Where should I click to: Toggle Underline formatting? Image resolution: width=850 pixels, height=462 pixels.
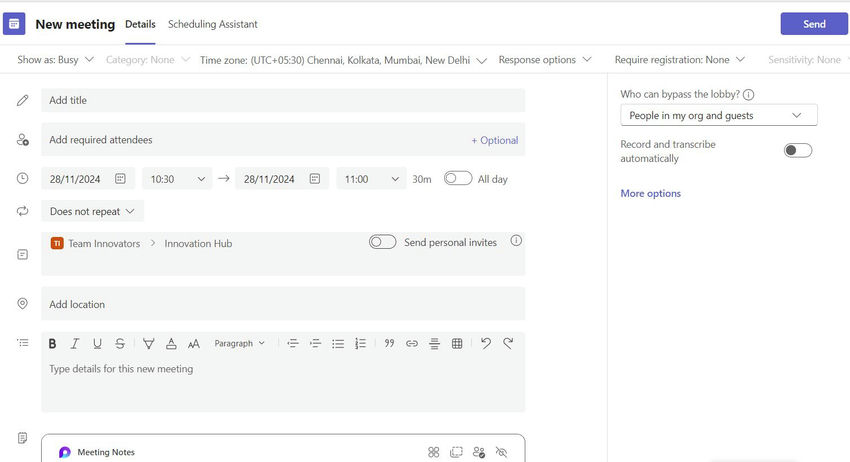click(x=97, y=343)
